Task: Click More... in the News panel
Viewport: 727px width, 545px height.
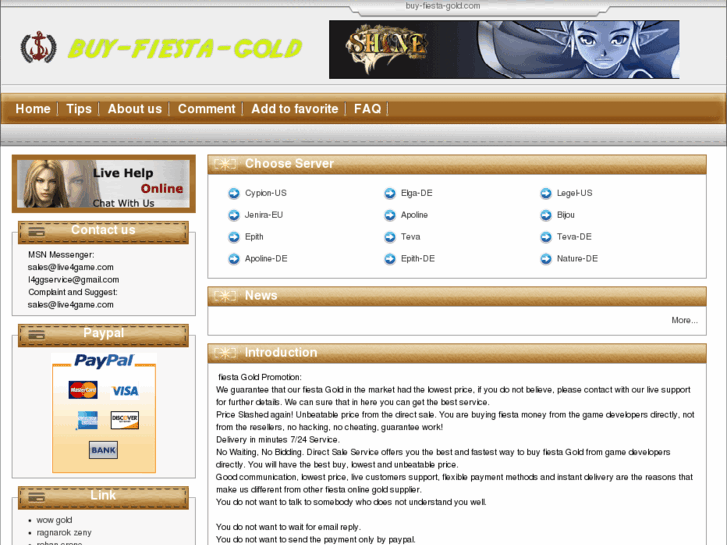Action: pos(684,320)
